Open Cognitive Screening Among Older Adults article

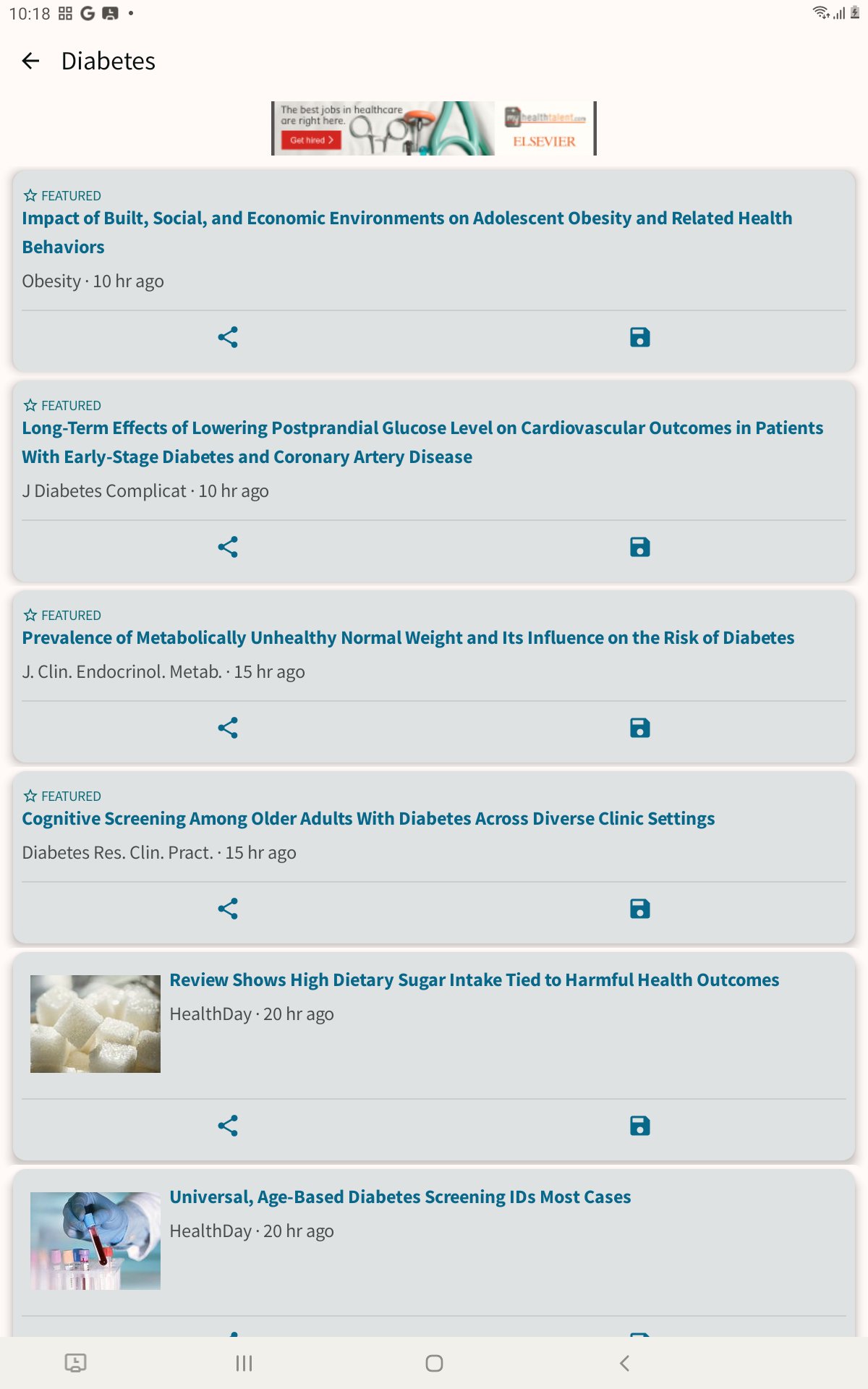368,818
